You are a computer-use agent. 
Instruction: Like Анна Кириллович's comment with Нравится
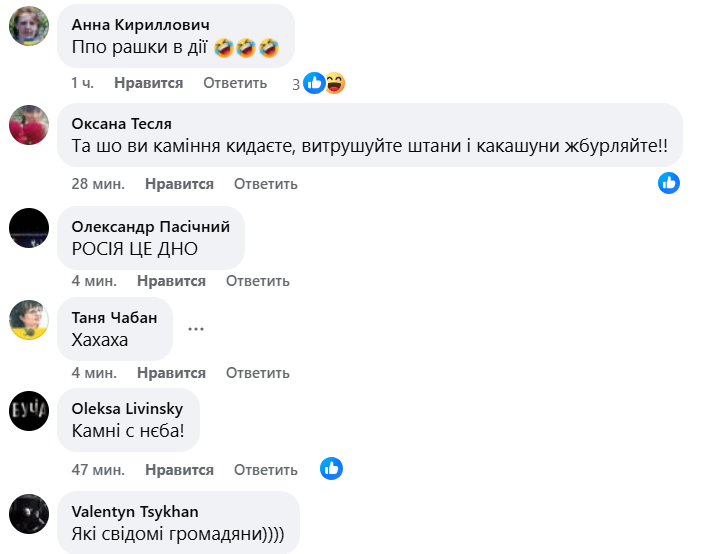point(149,83)
